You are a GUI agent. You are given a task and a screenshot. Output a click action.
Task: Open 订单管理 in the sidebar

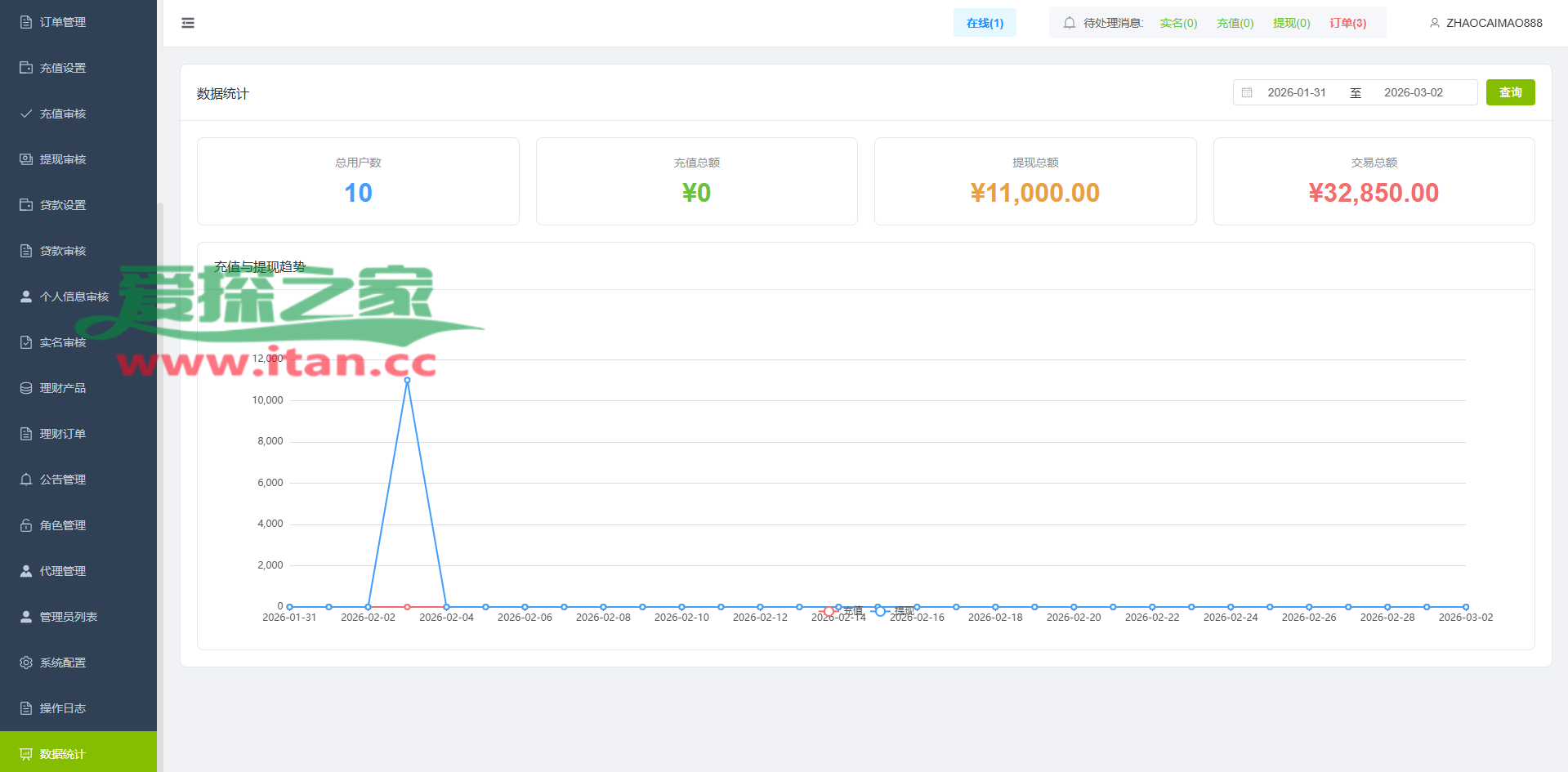[x=63, y=22]
